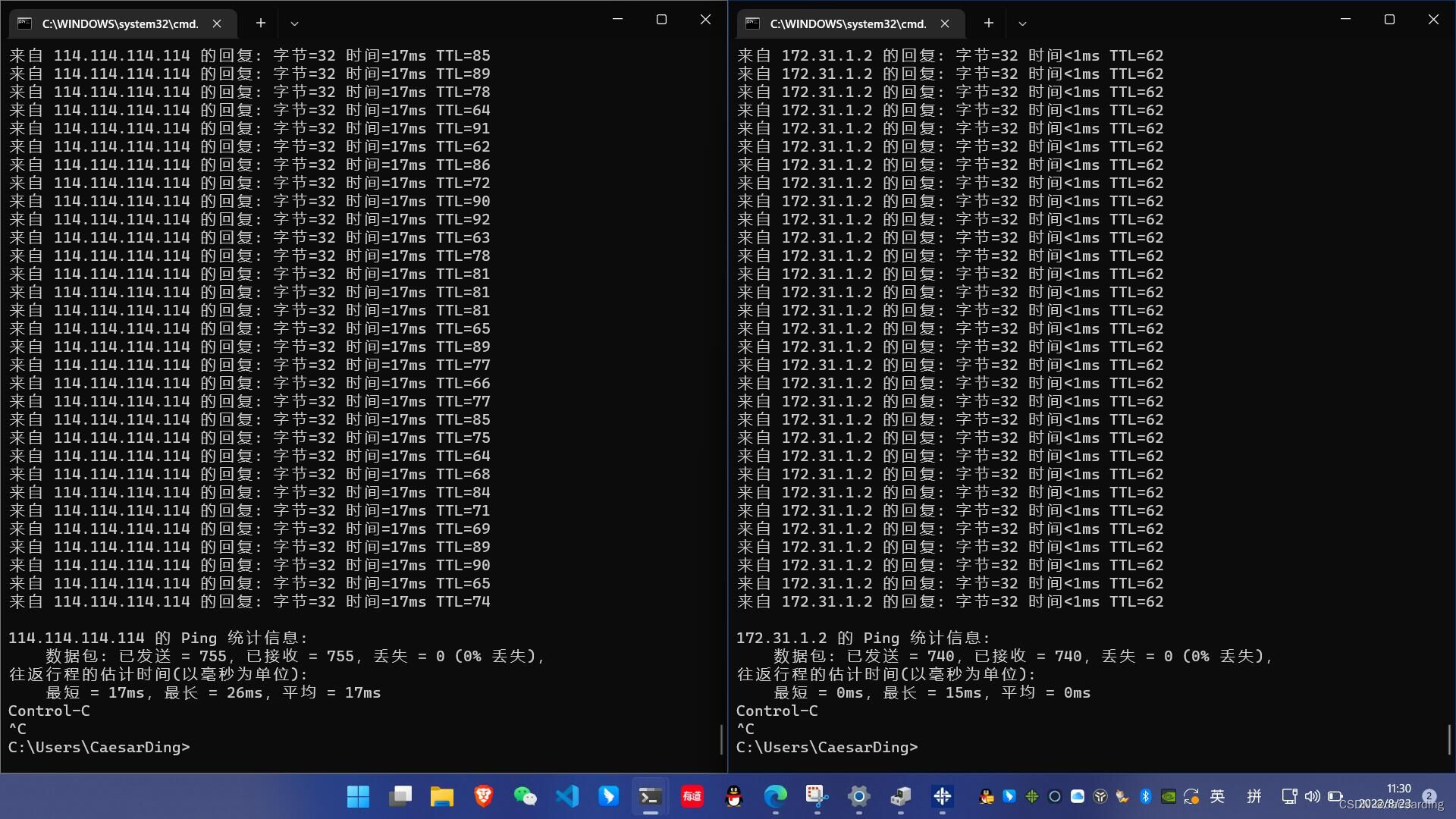Open Settings gear from taskbar
Screen dimensions: 1456x819
(x=858, y=796)
